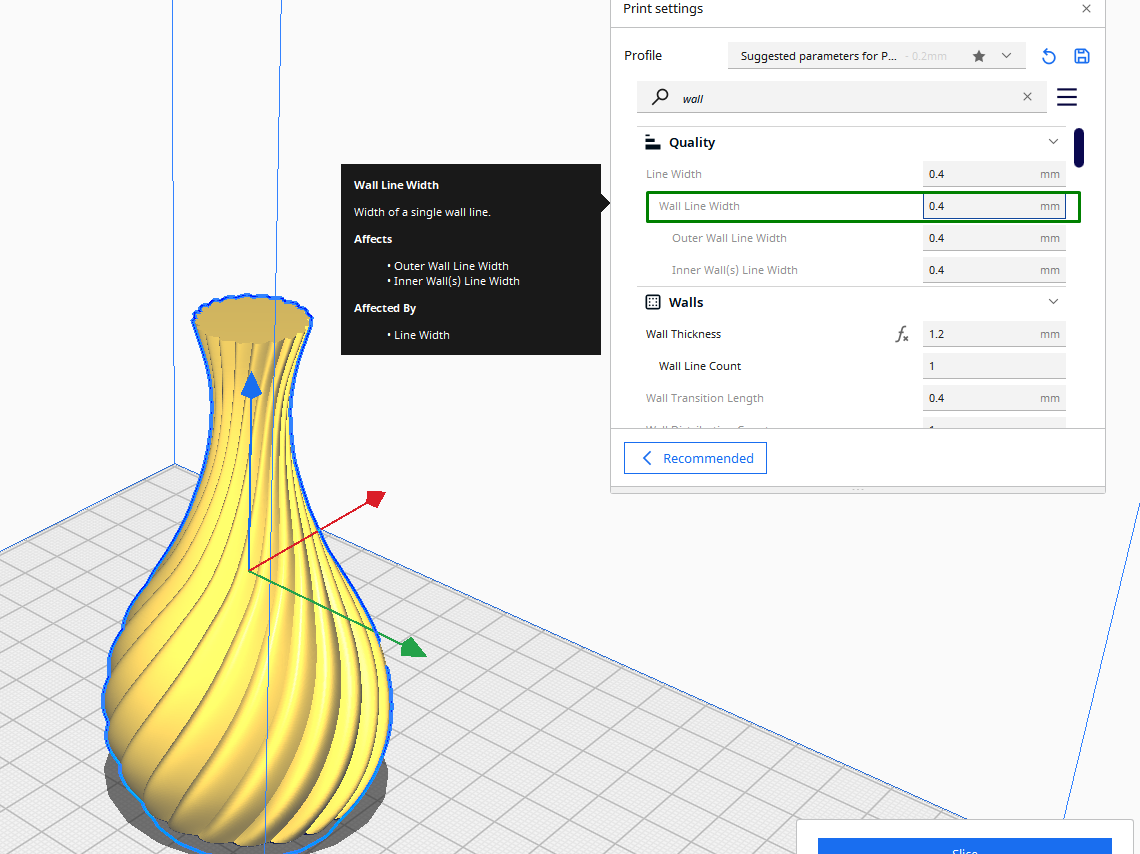Edit the Line Width value field
The width and height of the screenshot is (1140, 854).
tap(985, 173)
